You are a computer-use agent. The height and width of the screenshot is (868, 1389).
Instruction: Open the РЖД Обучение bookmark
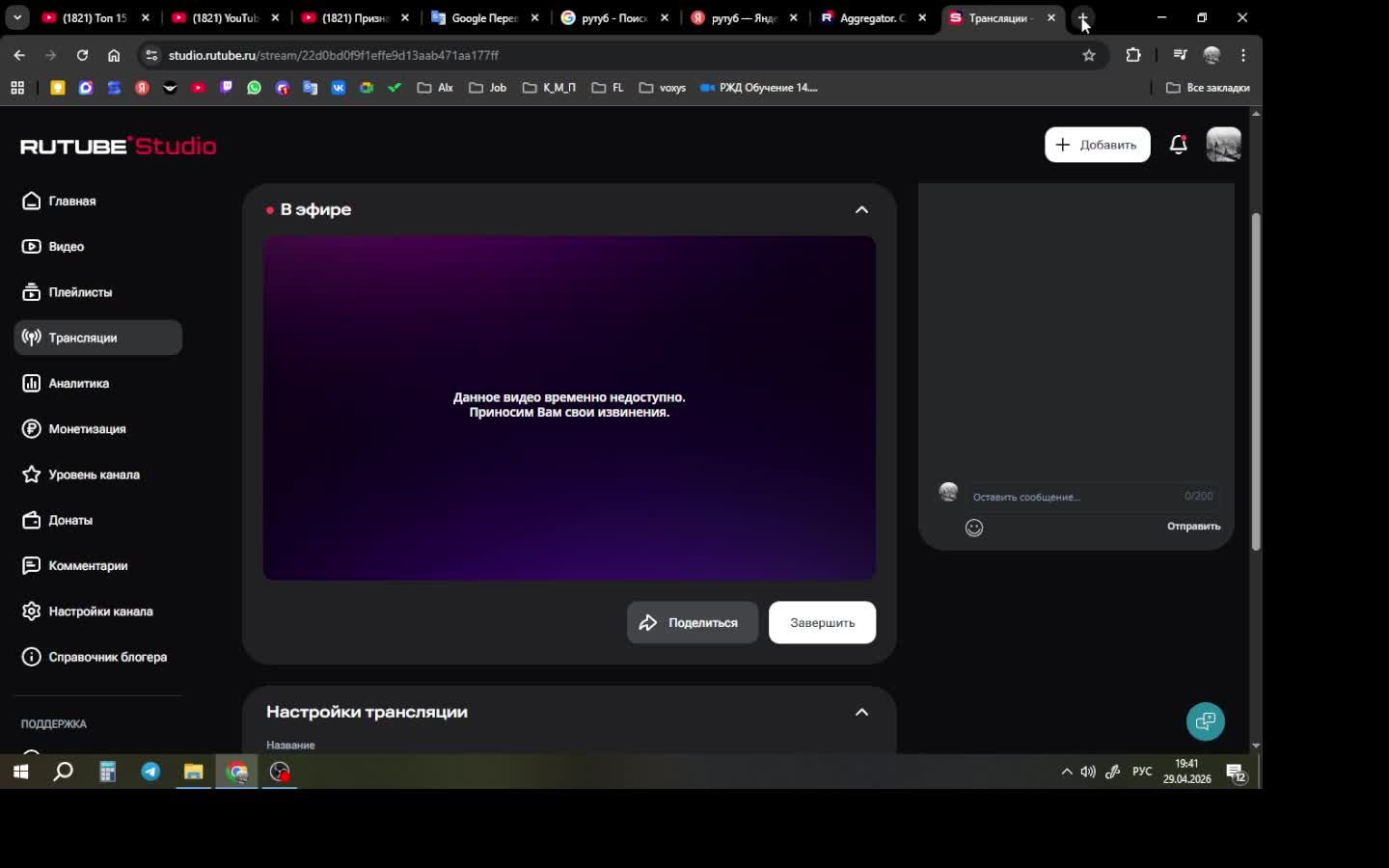[x=759, y=88]
